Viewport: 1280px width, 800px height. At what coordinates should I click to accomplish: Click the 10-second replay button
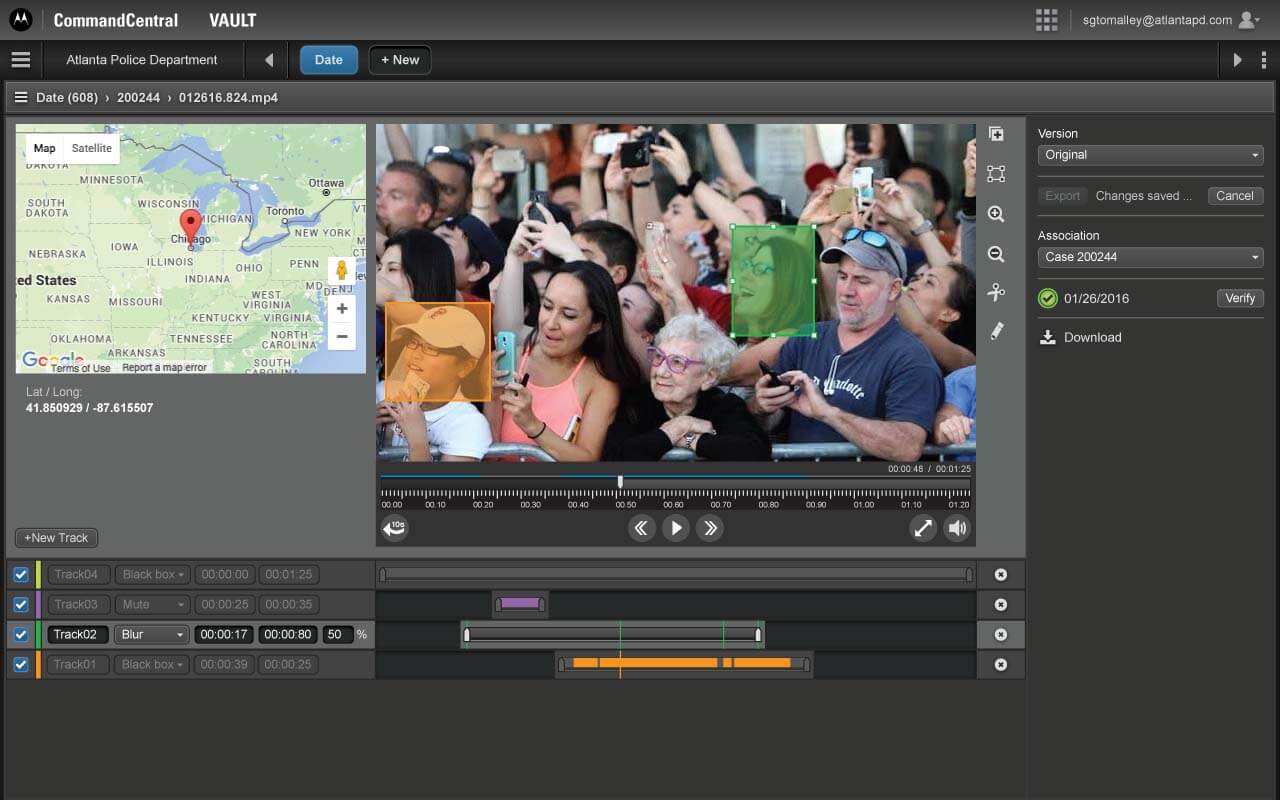pos(395,528)
